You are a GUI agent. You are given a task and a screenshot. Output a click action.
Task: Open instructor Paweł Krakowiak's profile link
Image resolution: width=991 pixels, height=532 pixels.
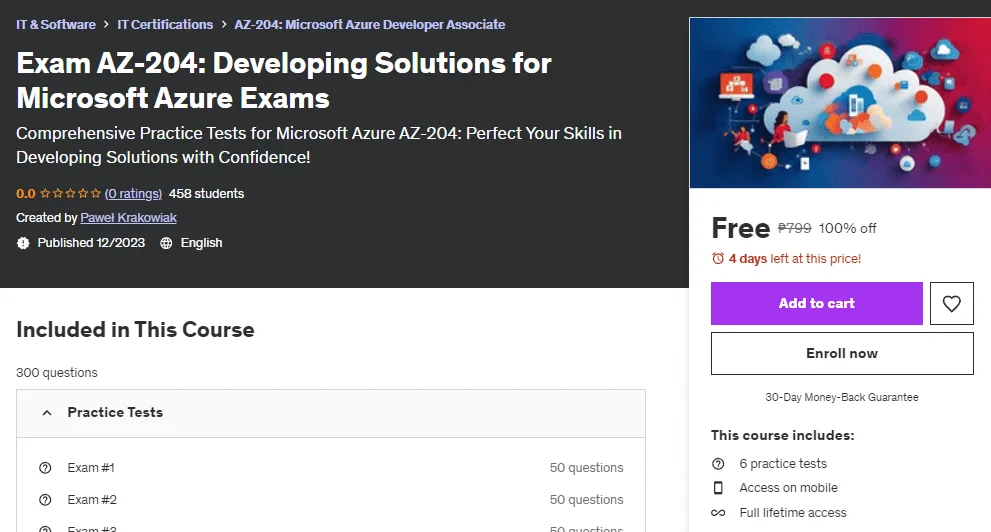pyautogui.click(x=128, y=218)
